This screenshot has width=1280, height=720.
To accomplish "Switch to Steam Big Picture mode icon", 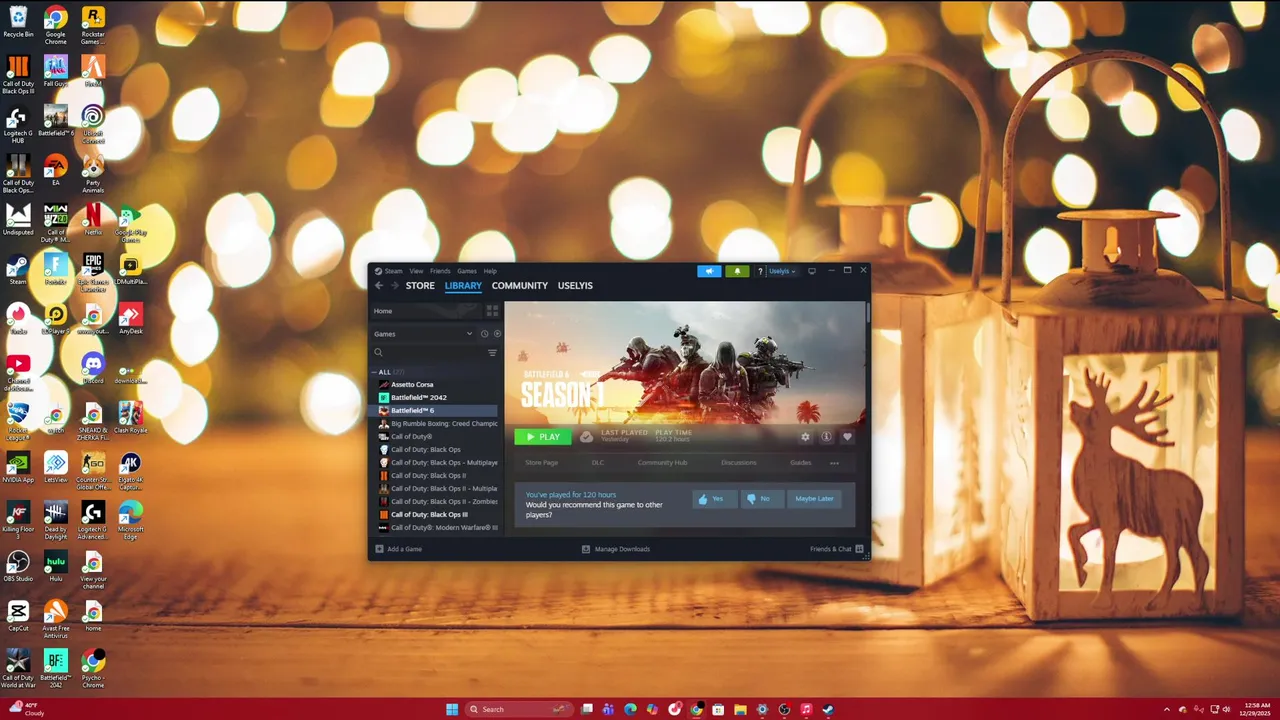I will coord(811,271).
